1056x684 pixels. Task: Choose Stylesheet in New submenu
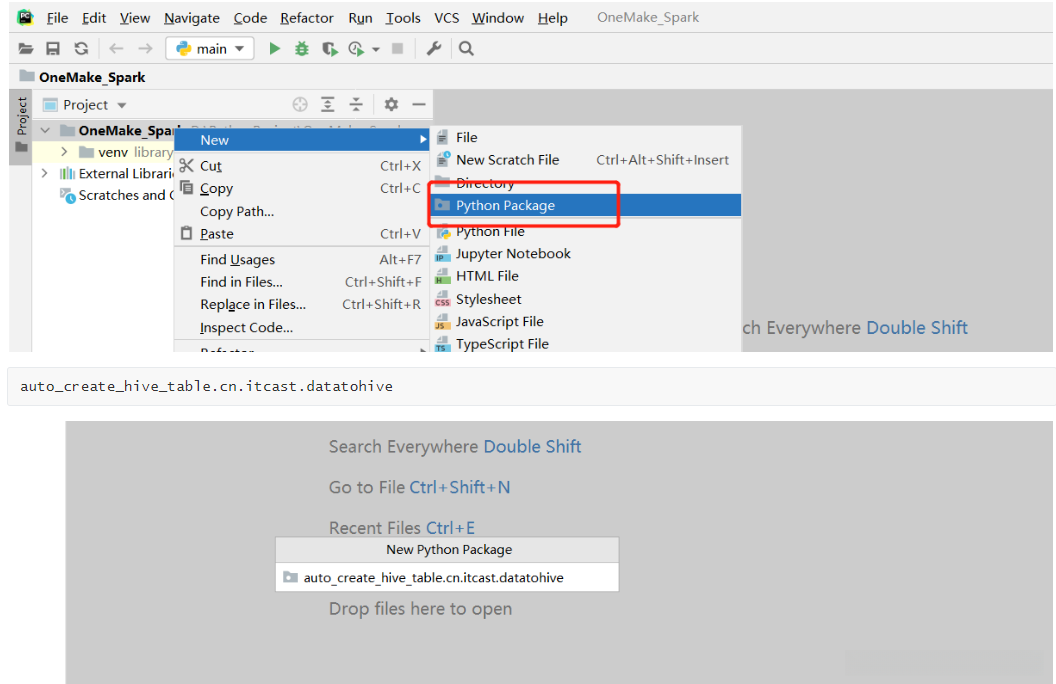pos(585,299)
